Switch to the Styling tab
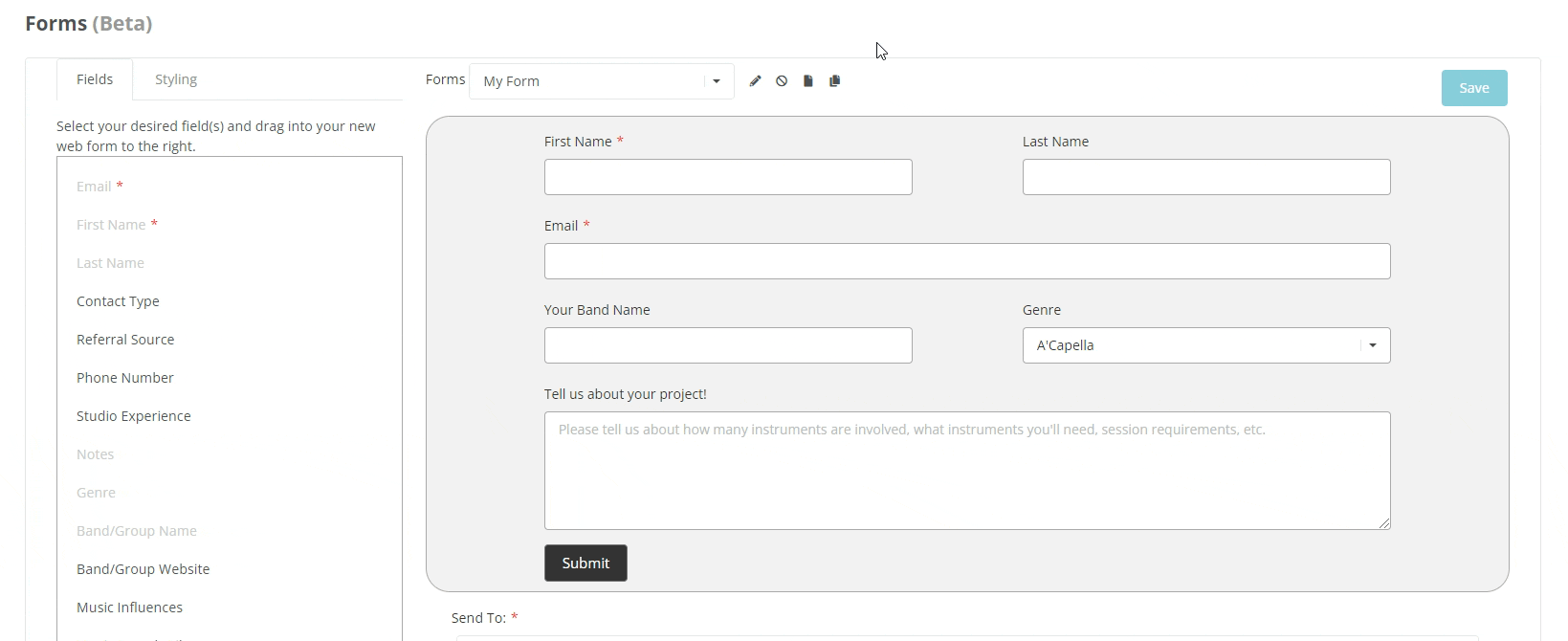1568x641 pixels. coord(176,79)
